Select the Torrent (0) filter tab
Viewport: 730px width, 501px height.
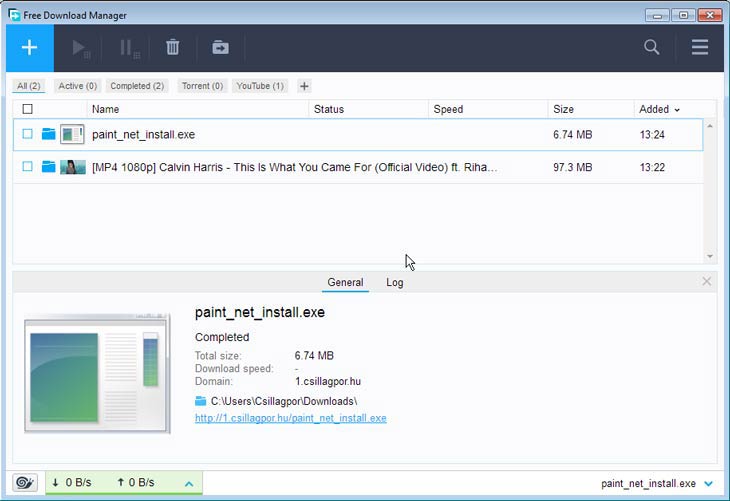pos(203,86)
